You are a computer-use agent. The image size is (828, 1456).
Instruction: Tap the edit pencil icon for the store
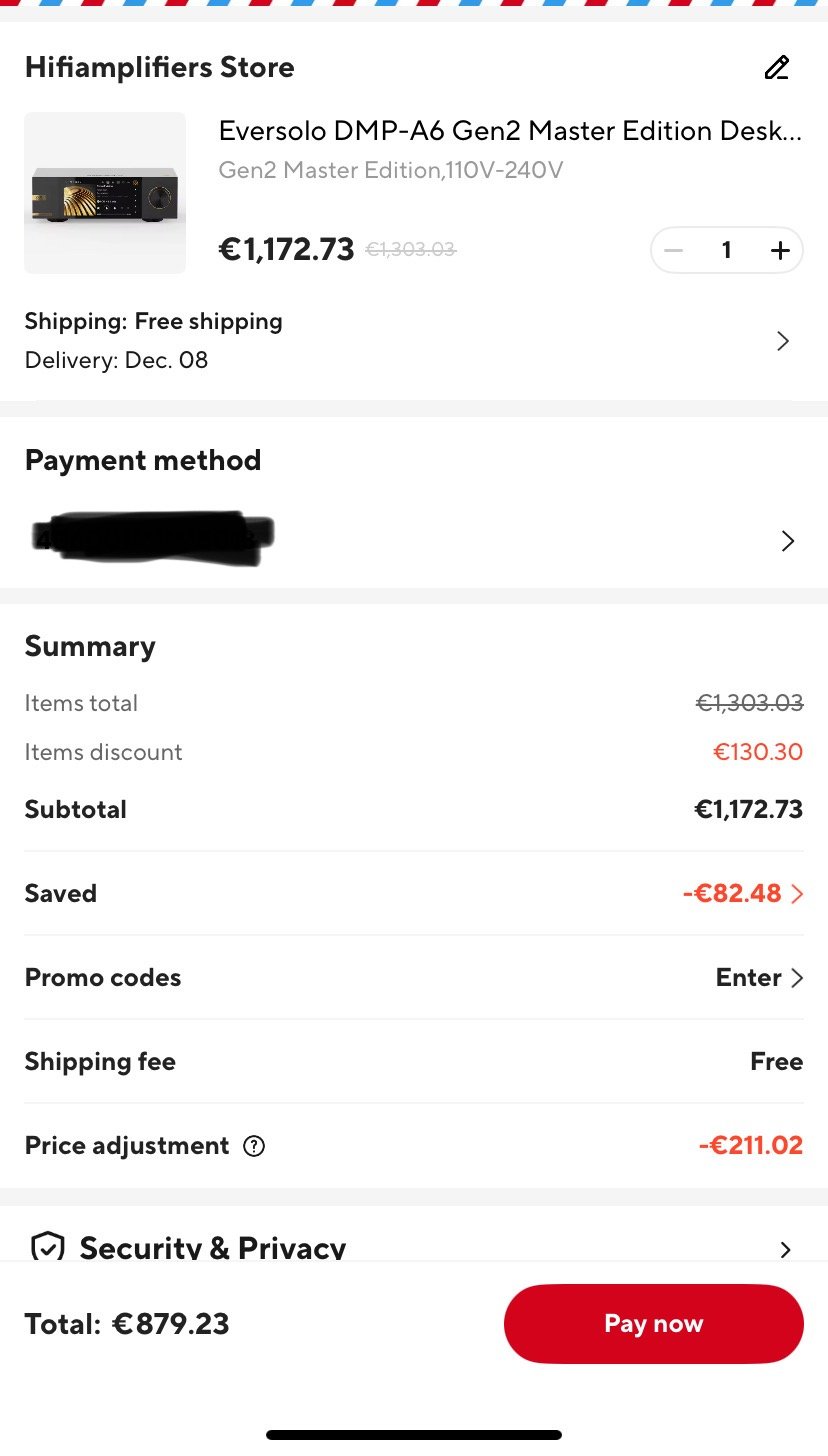(x=776, y=68)
